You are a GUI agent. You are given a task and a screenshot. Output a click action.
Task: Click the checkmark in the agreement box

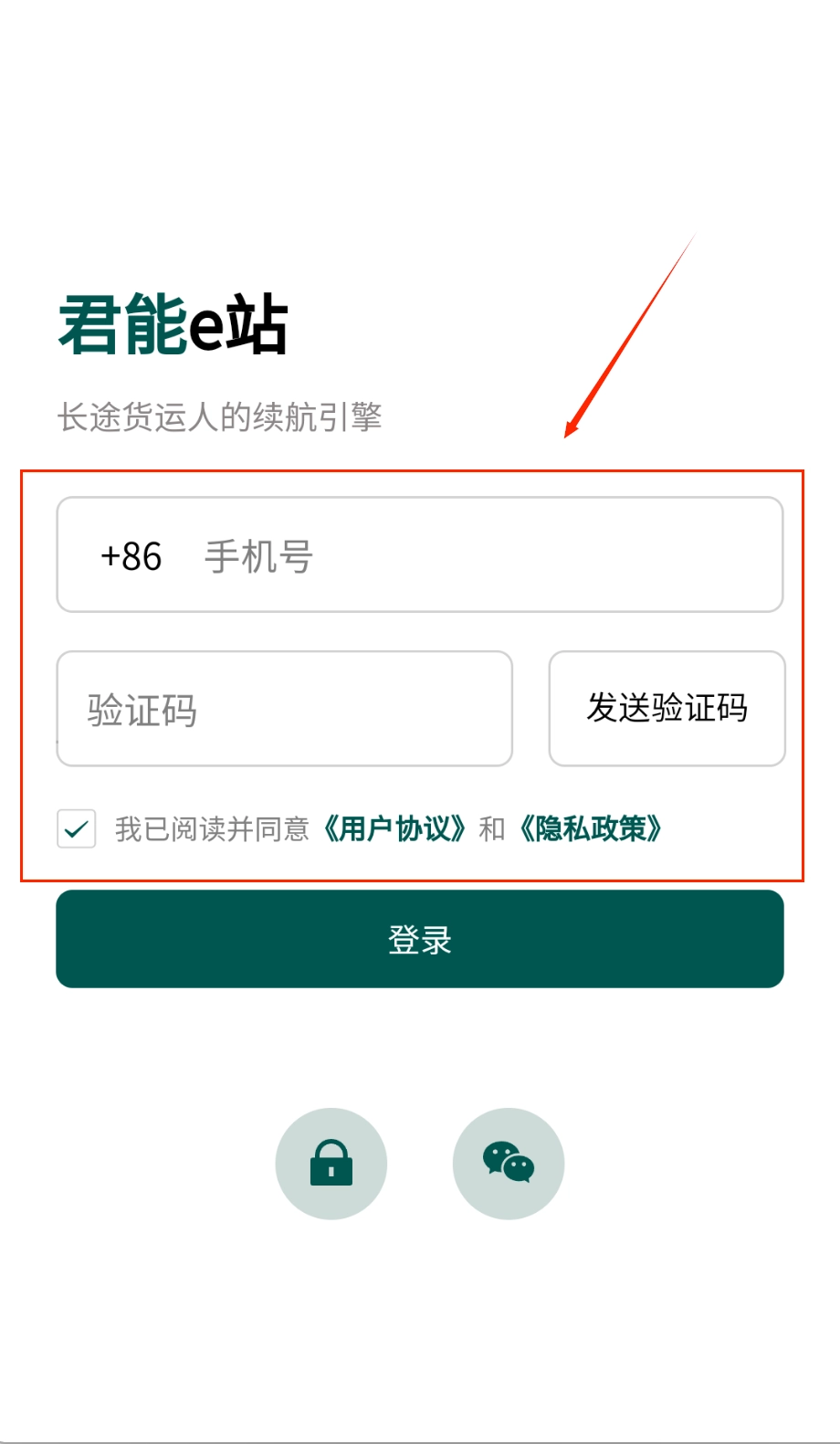77,828
